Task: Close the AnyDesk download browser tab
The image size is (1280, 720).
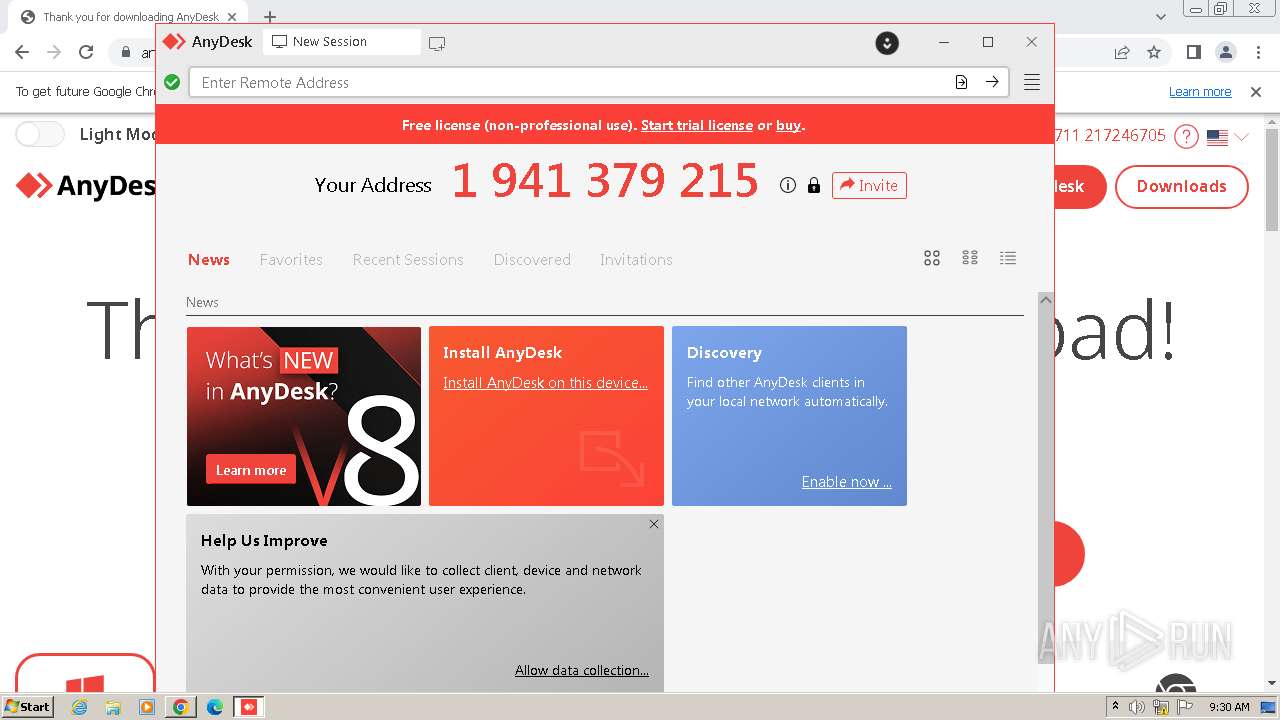Action: (x=232, y=17)
